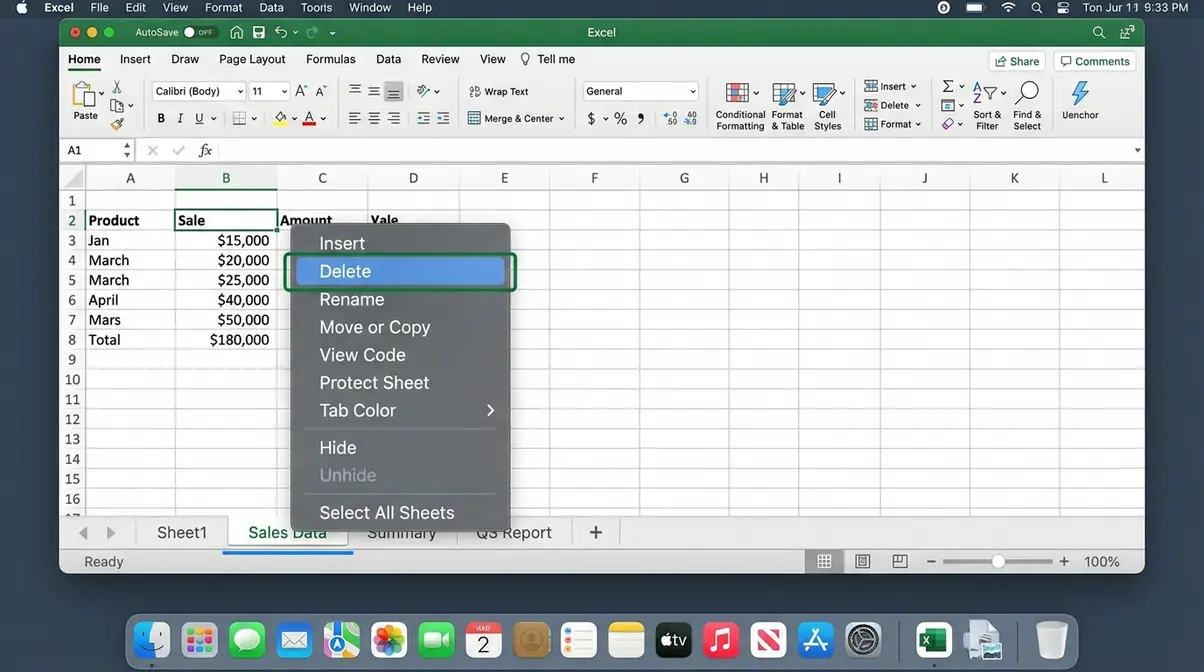Screen dimensions: 1204x672
Task: Click the Decrease Font Size icon
Action: [320, 91]
